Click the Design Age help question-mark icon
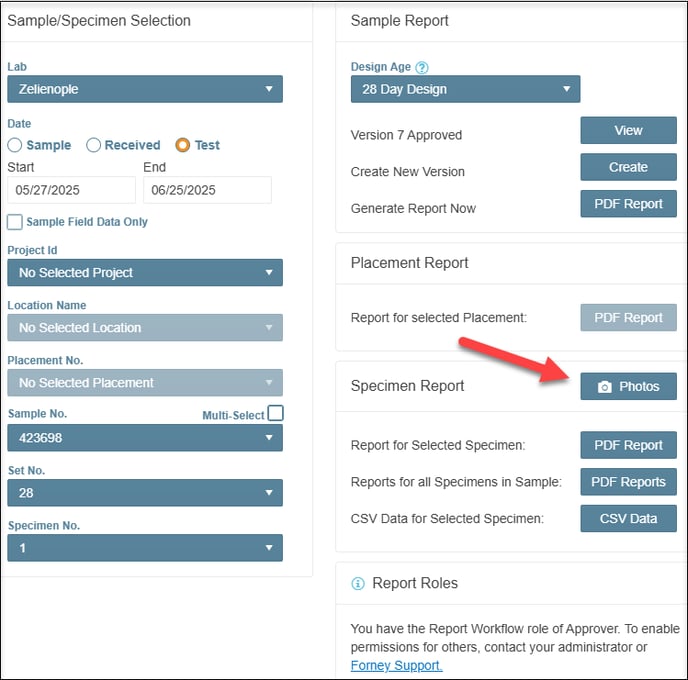This screenshot has width=688, height=680. pyautogui.click(x=422, y=67)
